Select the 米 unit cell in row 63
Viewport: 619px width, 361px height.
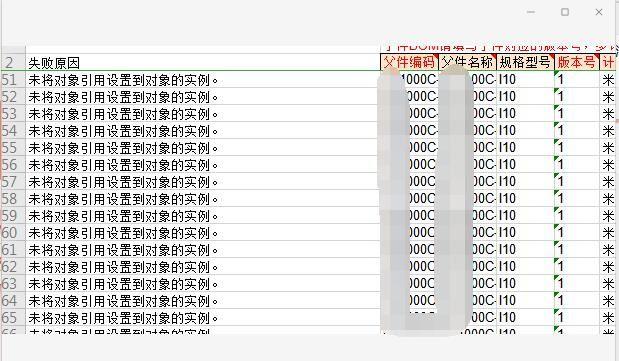point(608,284)
